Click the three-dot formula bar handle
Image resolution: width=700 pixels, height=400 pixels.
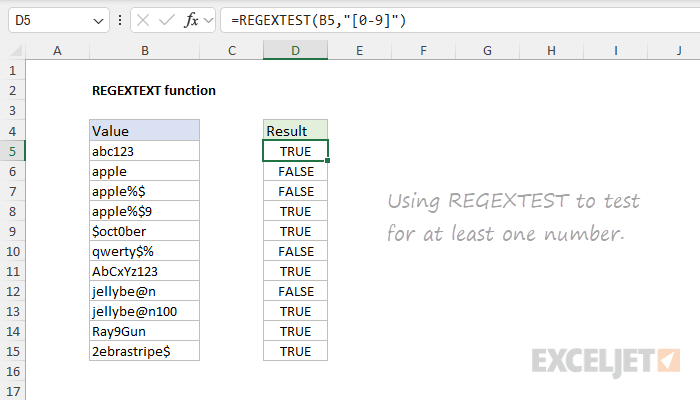(120, 21)
